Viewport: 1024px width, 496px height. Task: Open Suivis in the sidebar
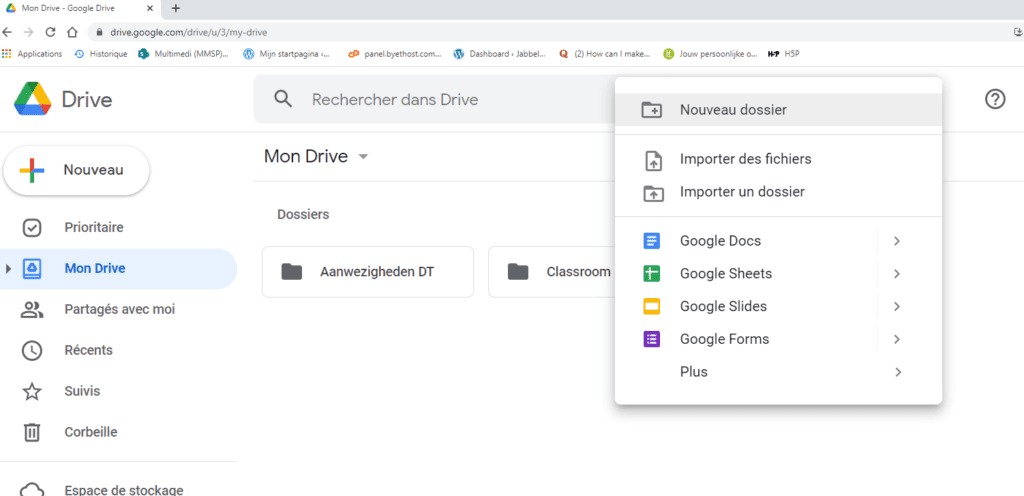118,392
